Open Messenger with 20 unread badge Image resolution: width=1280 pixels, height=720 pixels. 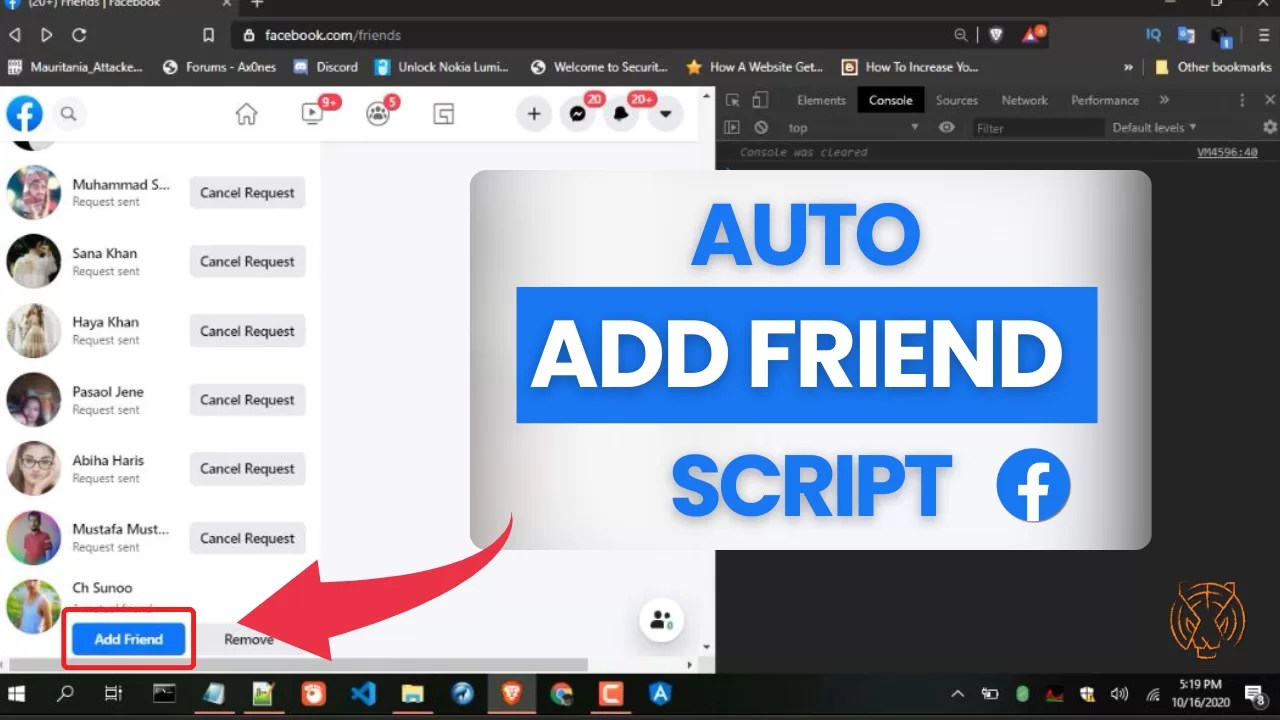(x=577, y=114)
